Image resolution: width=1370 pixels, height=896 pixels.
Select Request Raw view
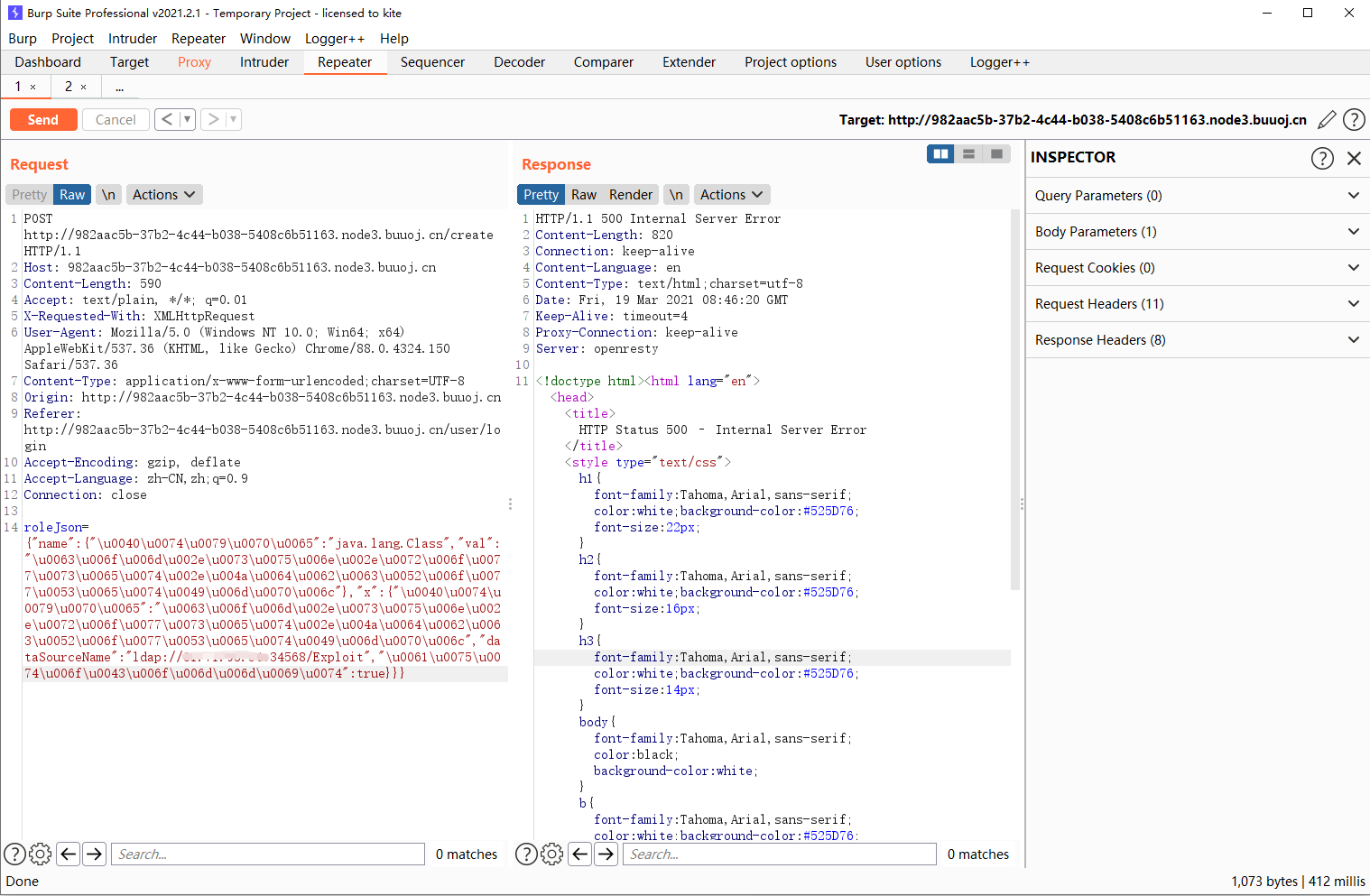point(72,195)
